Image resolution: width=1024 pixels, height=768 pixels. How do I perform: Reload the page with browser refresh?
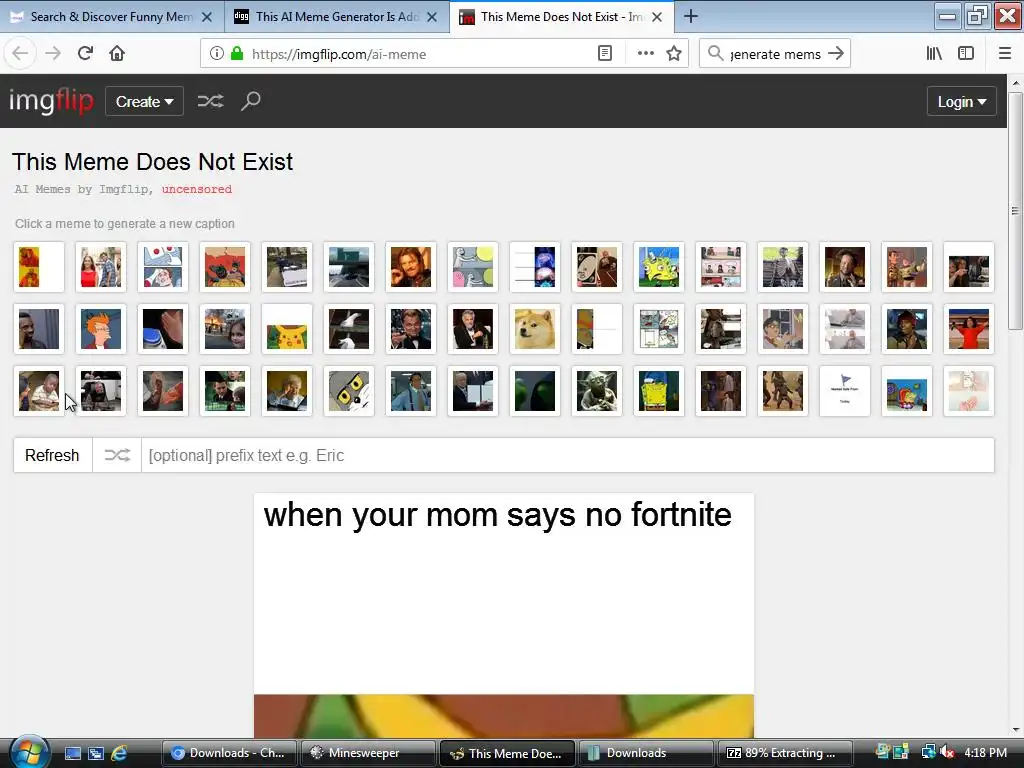(x=85, y=54)
